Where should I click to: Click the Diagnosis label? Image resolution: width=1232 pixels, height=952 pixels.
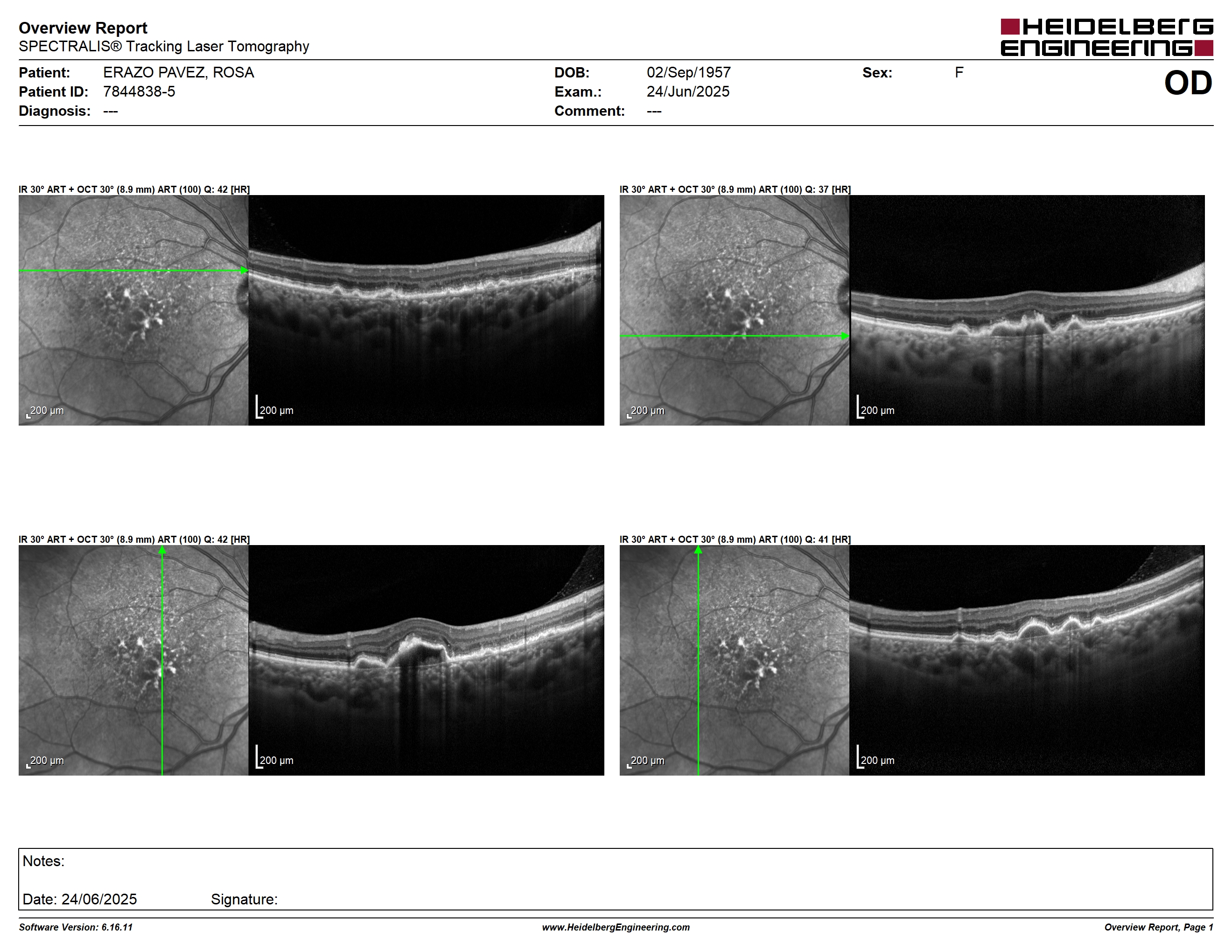tap(54, 111)
